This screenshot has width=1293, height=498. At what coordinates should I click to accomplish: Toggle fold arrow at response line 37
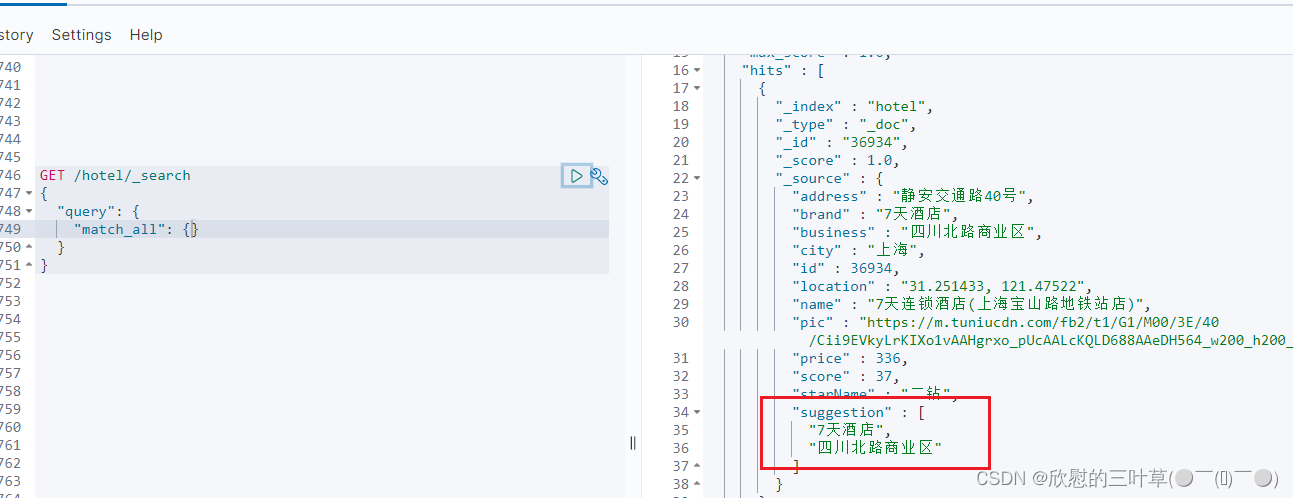coord(697,466)
